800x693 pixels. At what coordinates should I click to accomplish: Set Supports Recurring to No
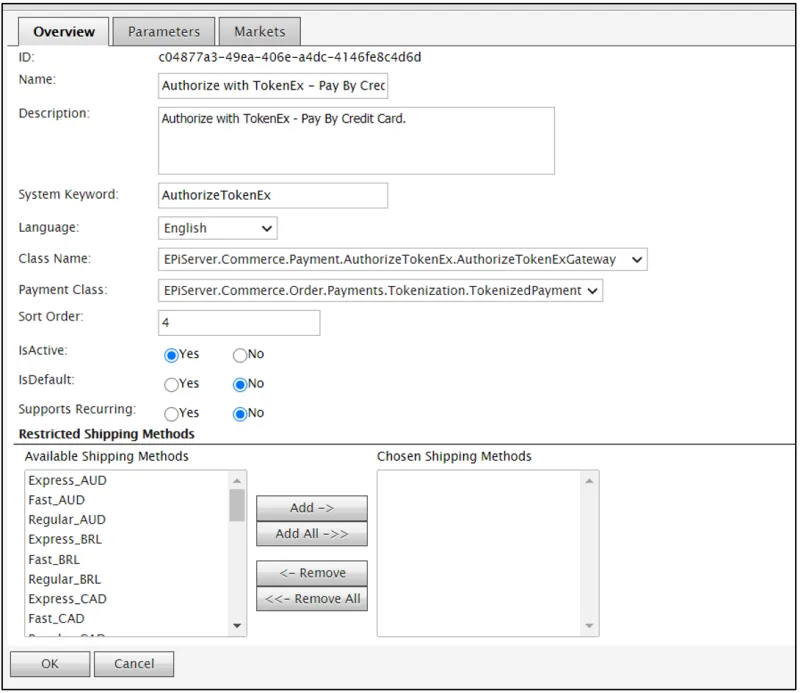pos(240,414)
